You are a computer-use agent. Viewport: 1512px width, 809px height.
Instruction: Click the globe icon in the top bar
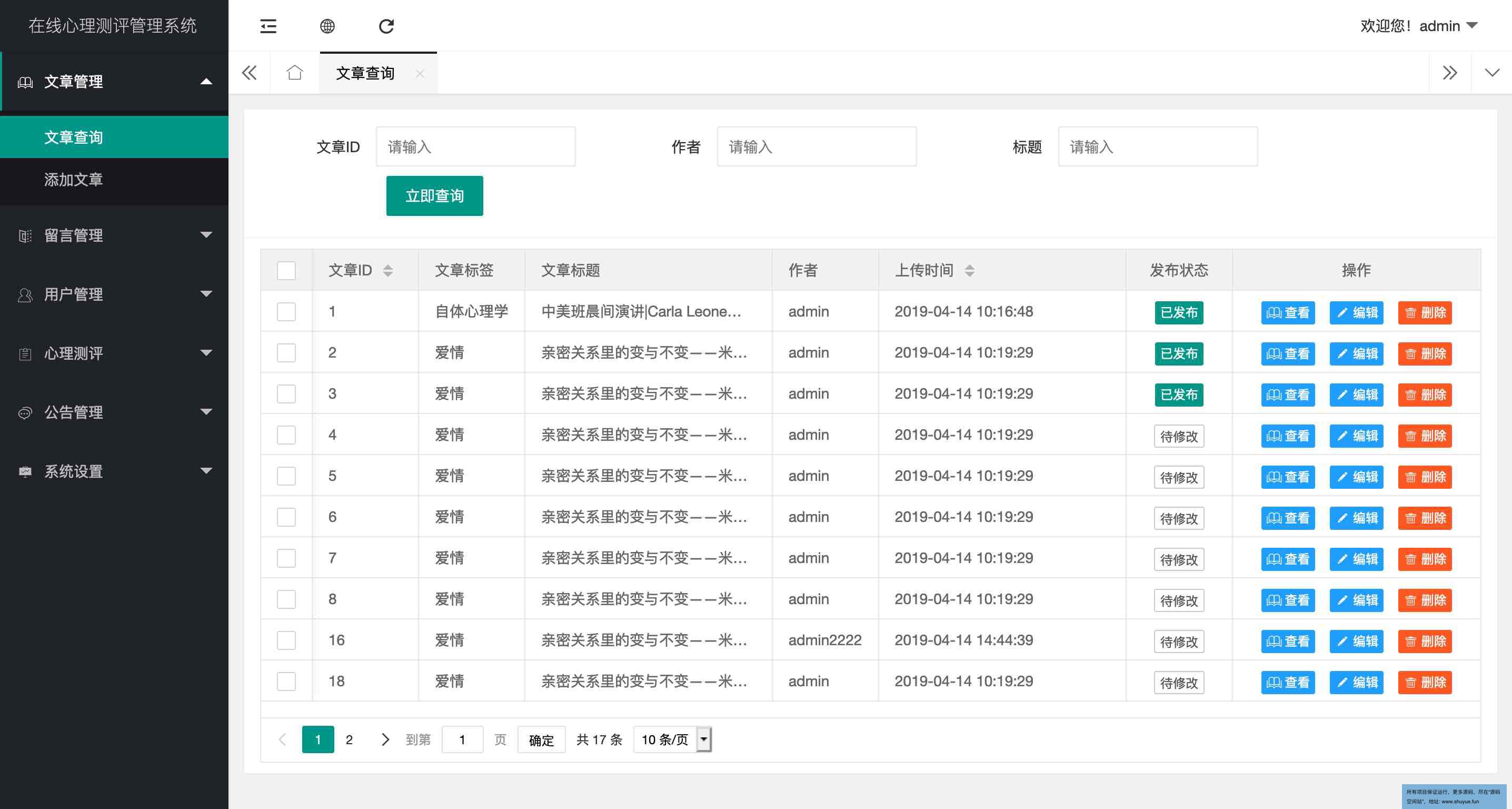pyautogui.click(x=327, y=26)
